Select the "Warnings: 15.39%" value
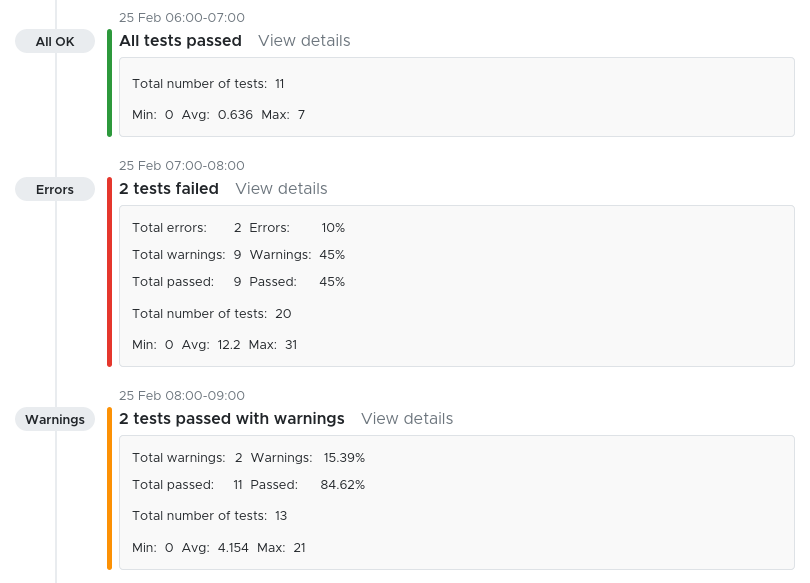Screen dimensions: 810x583 click(307, 458)
